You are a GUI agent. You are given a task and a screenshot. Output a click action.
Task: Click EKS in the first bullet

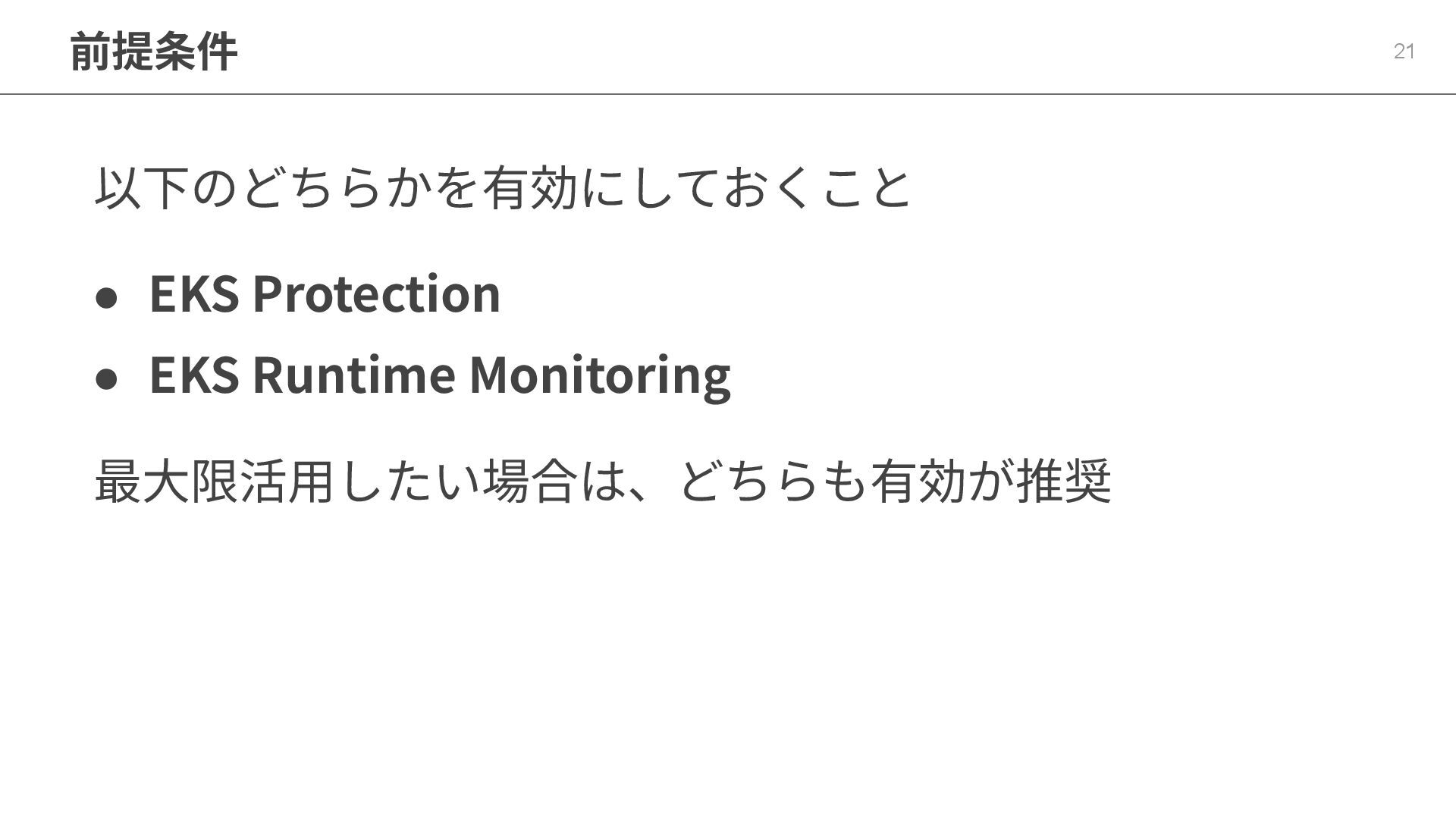[x=194, y=293]
